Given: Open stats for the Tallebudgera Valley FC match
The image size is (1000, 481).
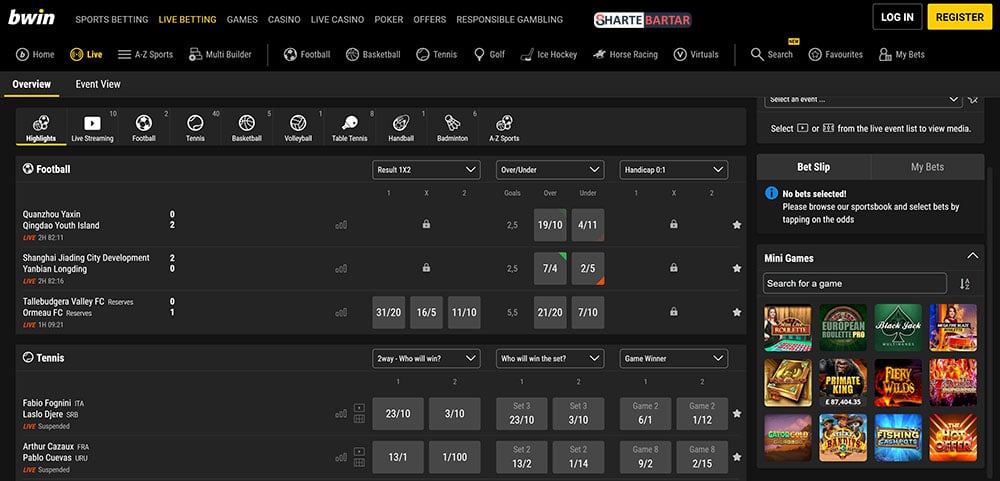Looking at the screenshot, I should point(341,313).
